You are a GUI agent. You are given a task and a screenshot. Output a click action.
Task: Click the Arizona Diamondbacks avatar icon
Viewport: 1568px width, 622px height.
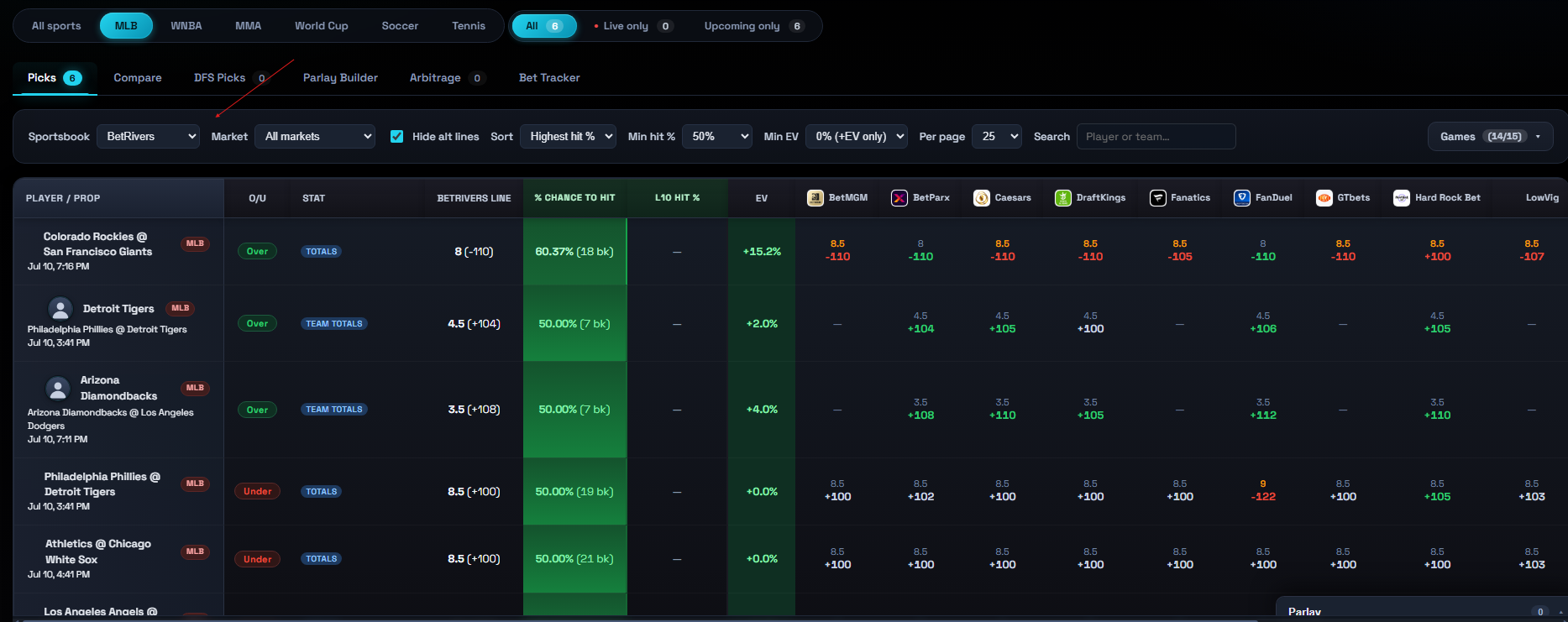point(58,389)
